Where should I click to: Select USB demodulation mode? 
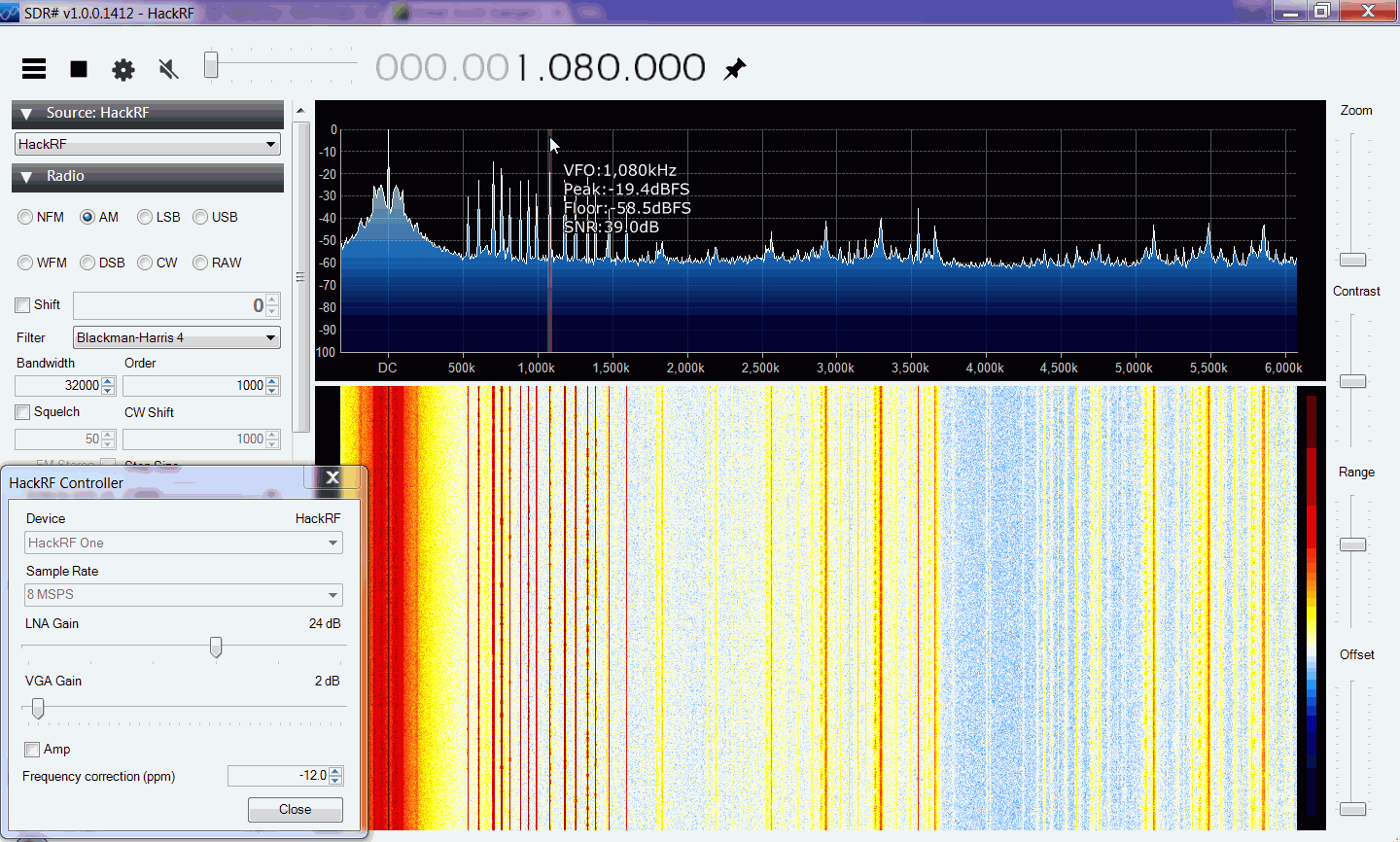(x=200, y=217)
